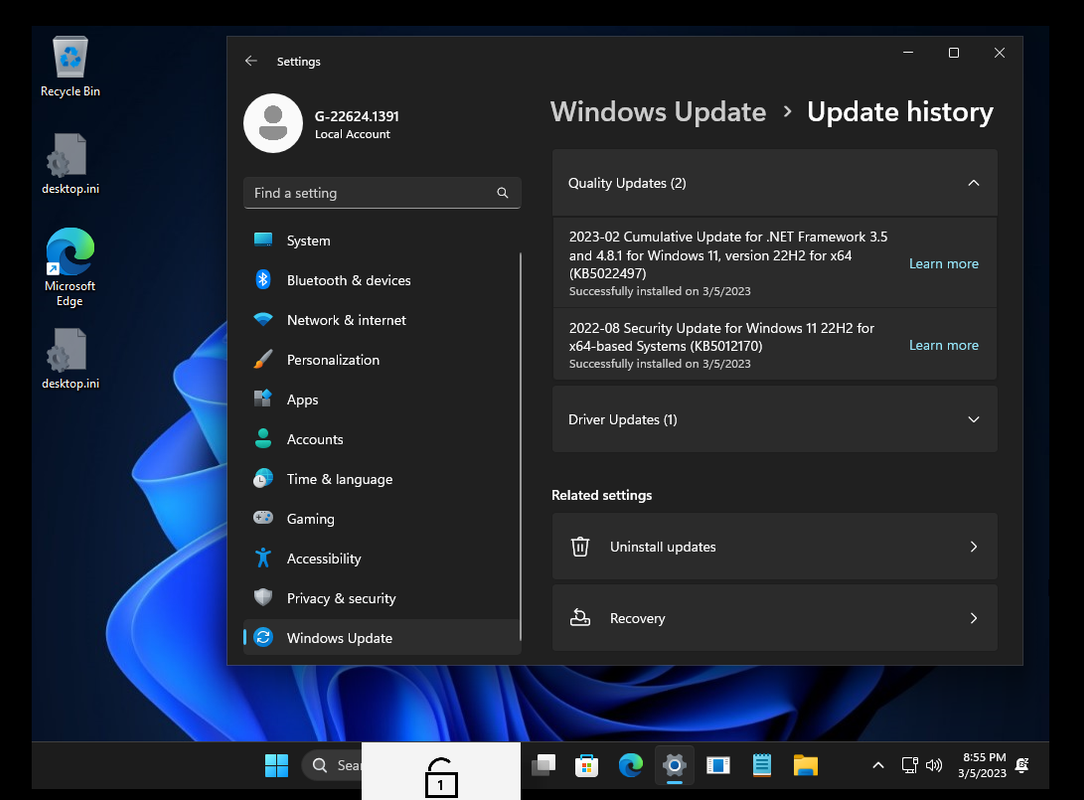Select System in the sidebar
Viewport: 1084px width, 800px height.
382,240
